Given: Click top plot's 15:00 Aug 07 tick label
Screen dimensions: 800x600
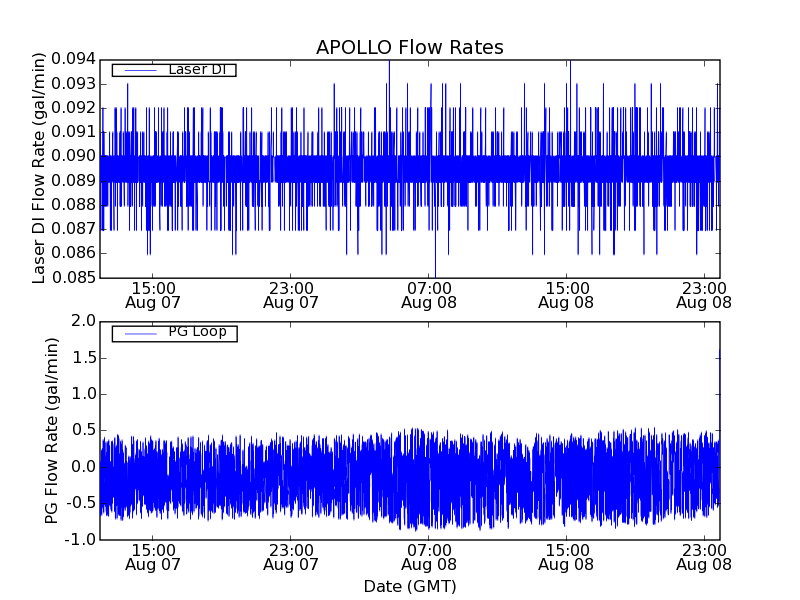Looking at the screenshot, I should click(152, 294).
